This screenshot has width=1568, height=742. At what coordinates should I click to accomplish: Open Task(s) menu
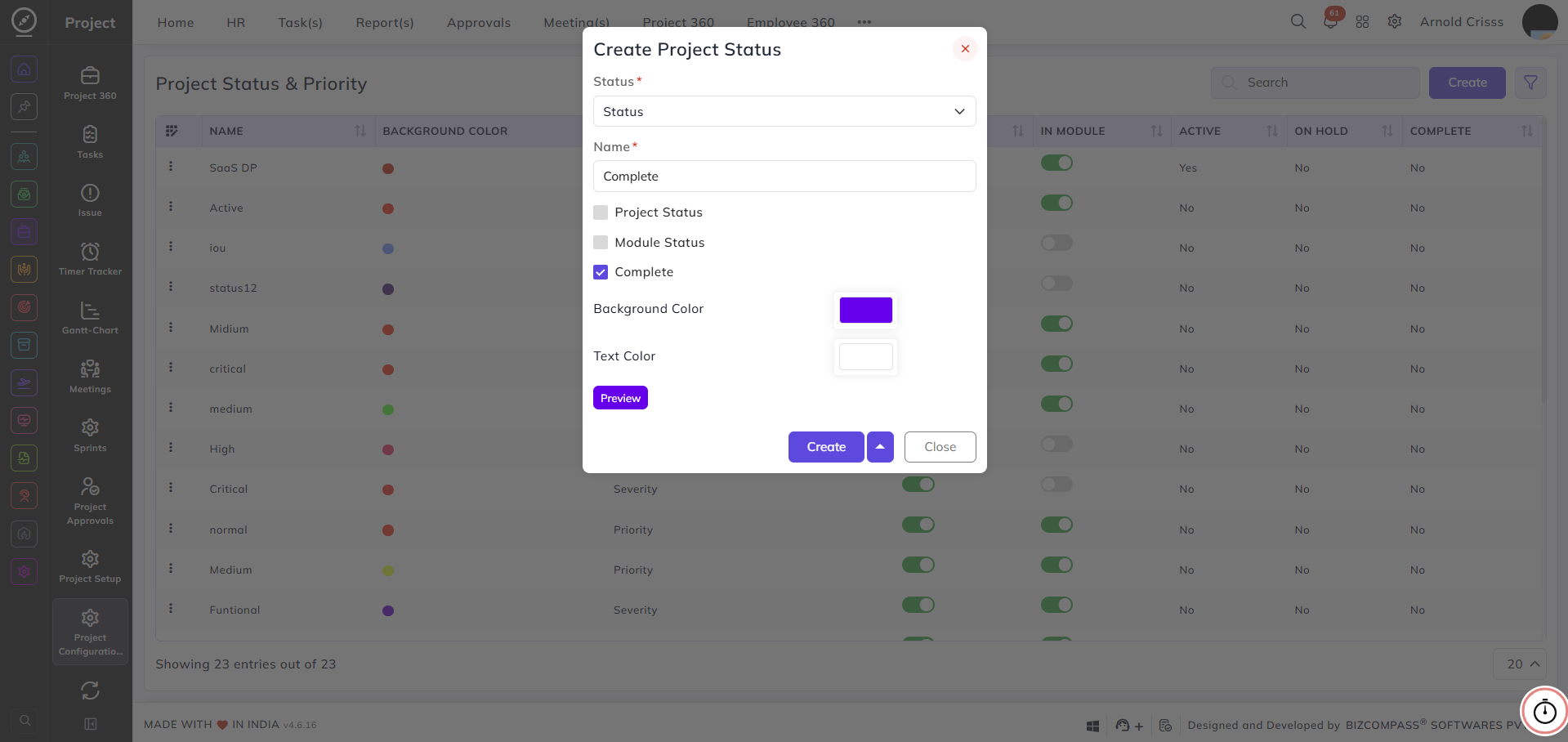(300, 23)
